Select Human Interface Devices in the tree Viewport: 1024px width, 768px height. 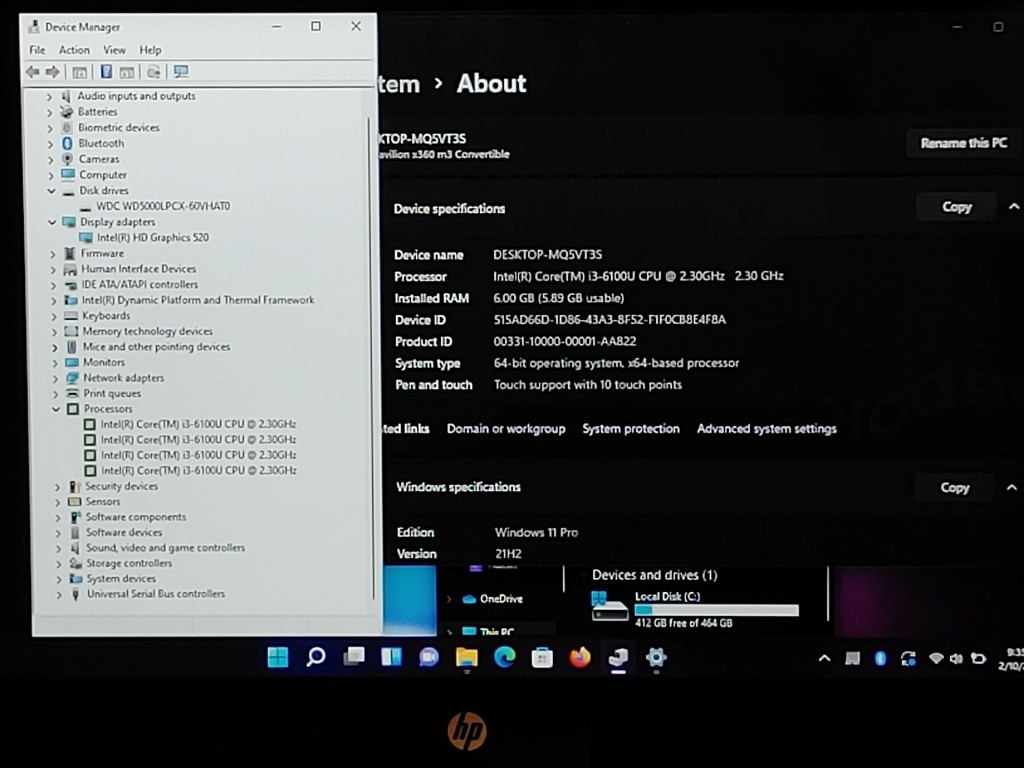(138, 269)
